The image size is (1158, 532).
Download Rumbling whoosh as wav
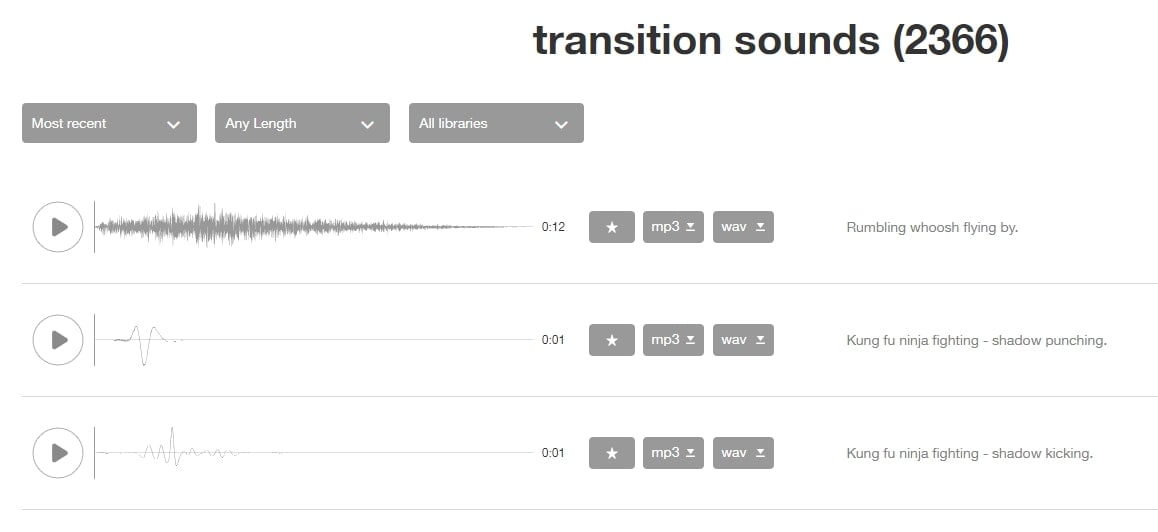click(x=743, y=227)
